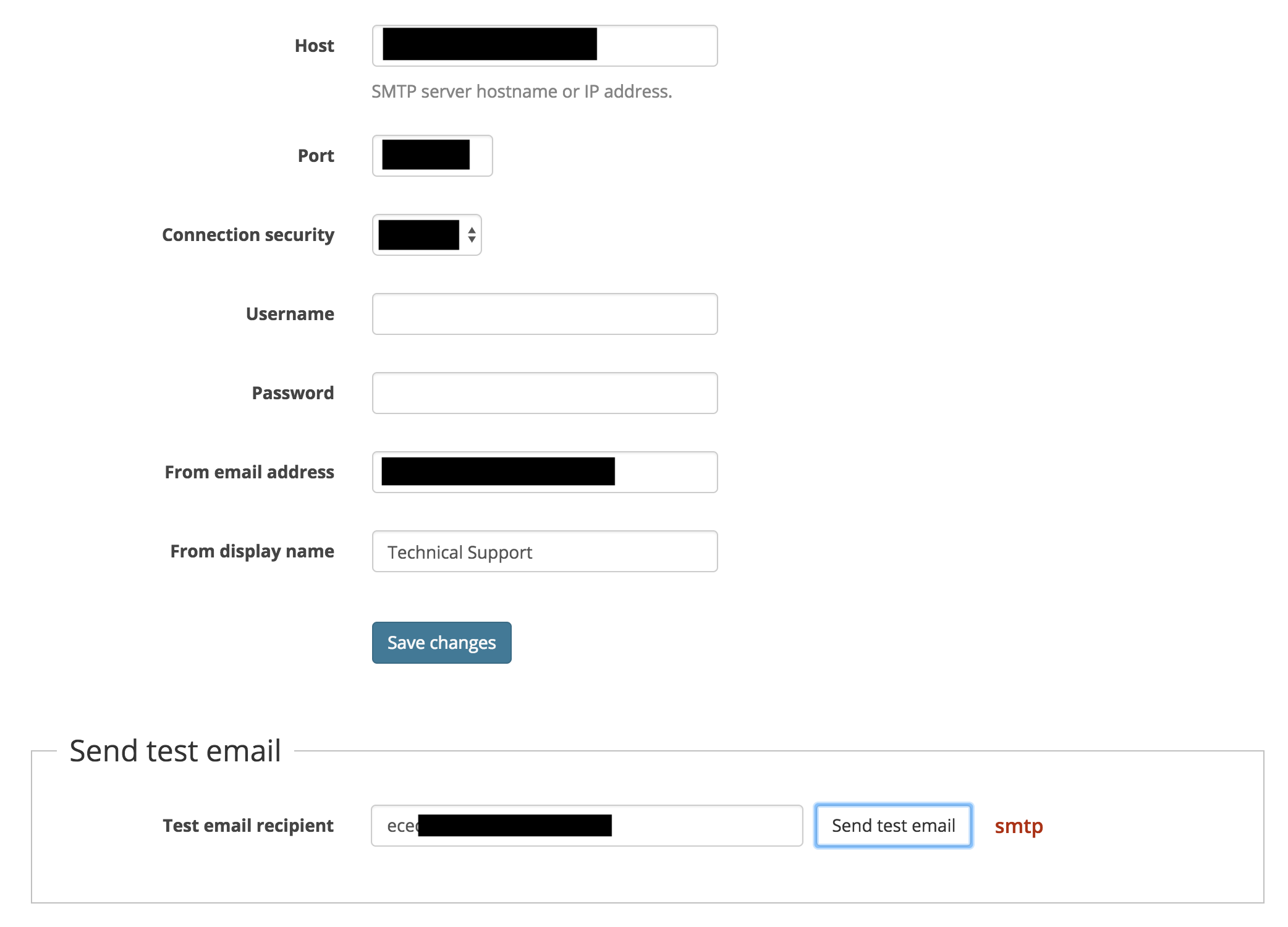The height and width of the screenshot is (927, 1288).
Task: Click the Test email recipient label
Action: click(247, 826)
